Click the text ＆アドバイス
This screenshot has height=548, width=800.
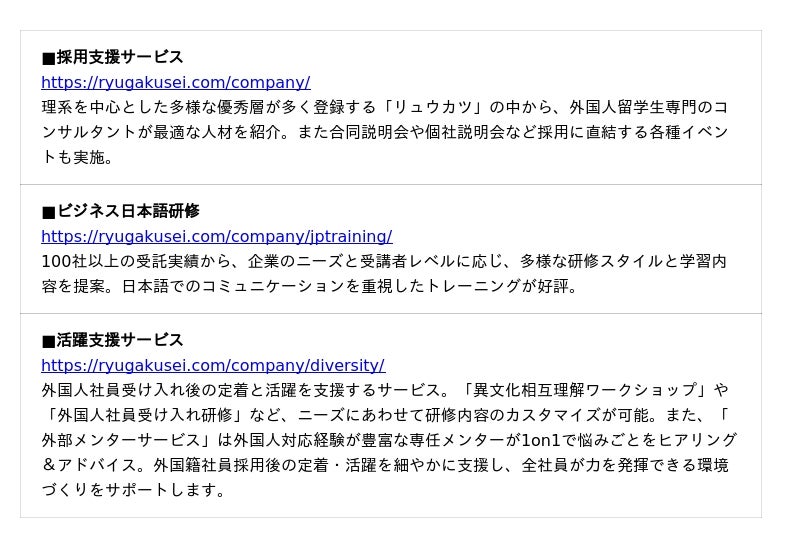[x=91, y=465]
